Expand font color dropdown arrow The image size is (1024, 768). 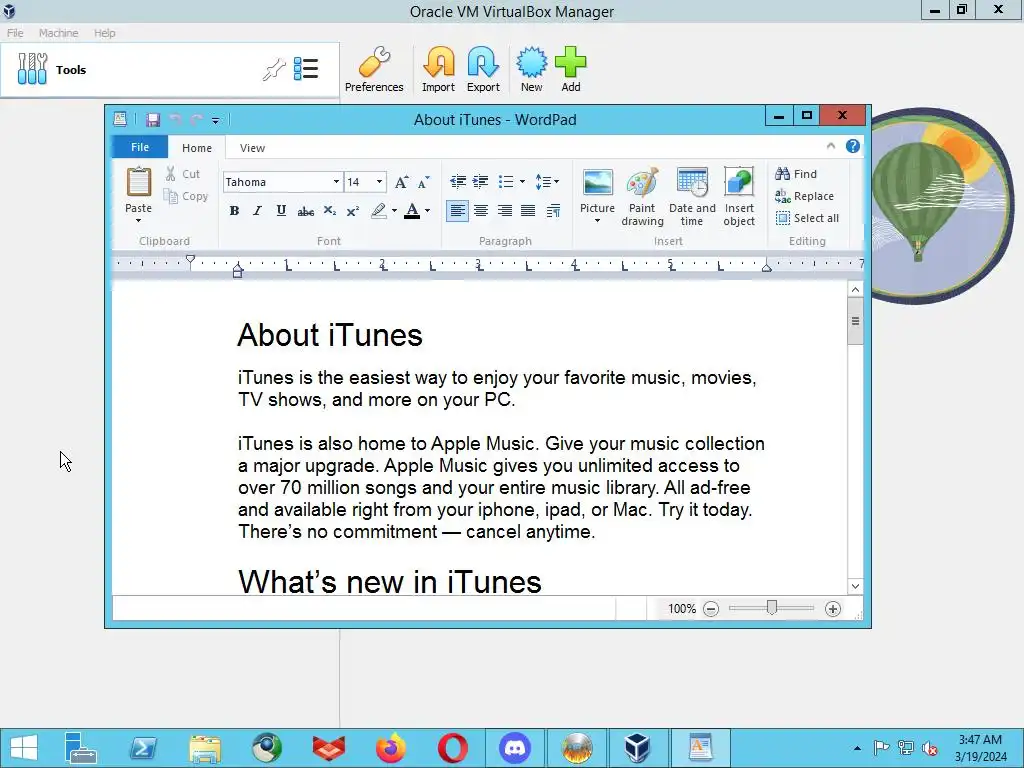point(428,210)
